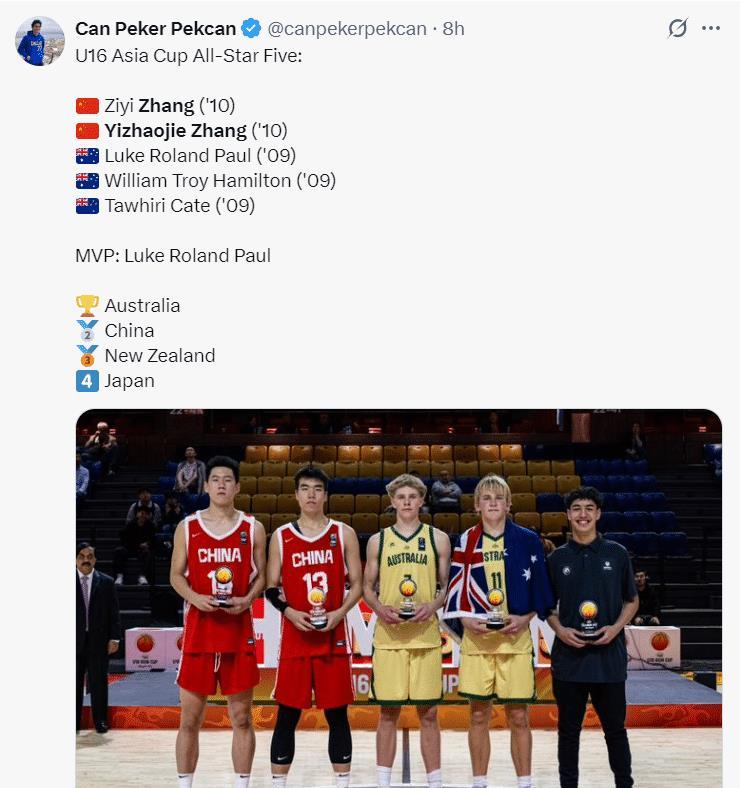Open the @canpekerpekcan handle link
This screenshot has height=788, width=740.
click(347, 29)
